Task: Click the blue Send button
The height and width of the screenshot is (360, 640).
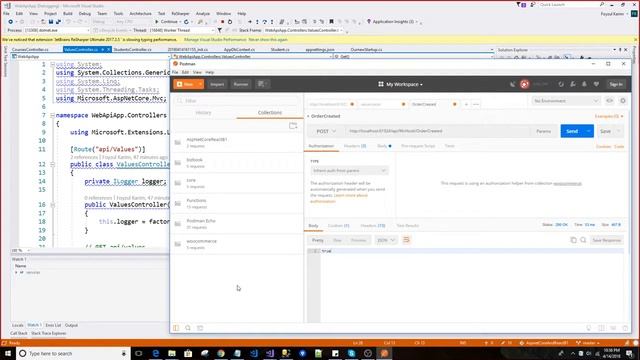Action: [x=572, y=131]
